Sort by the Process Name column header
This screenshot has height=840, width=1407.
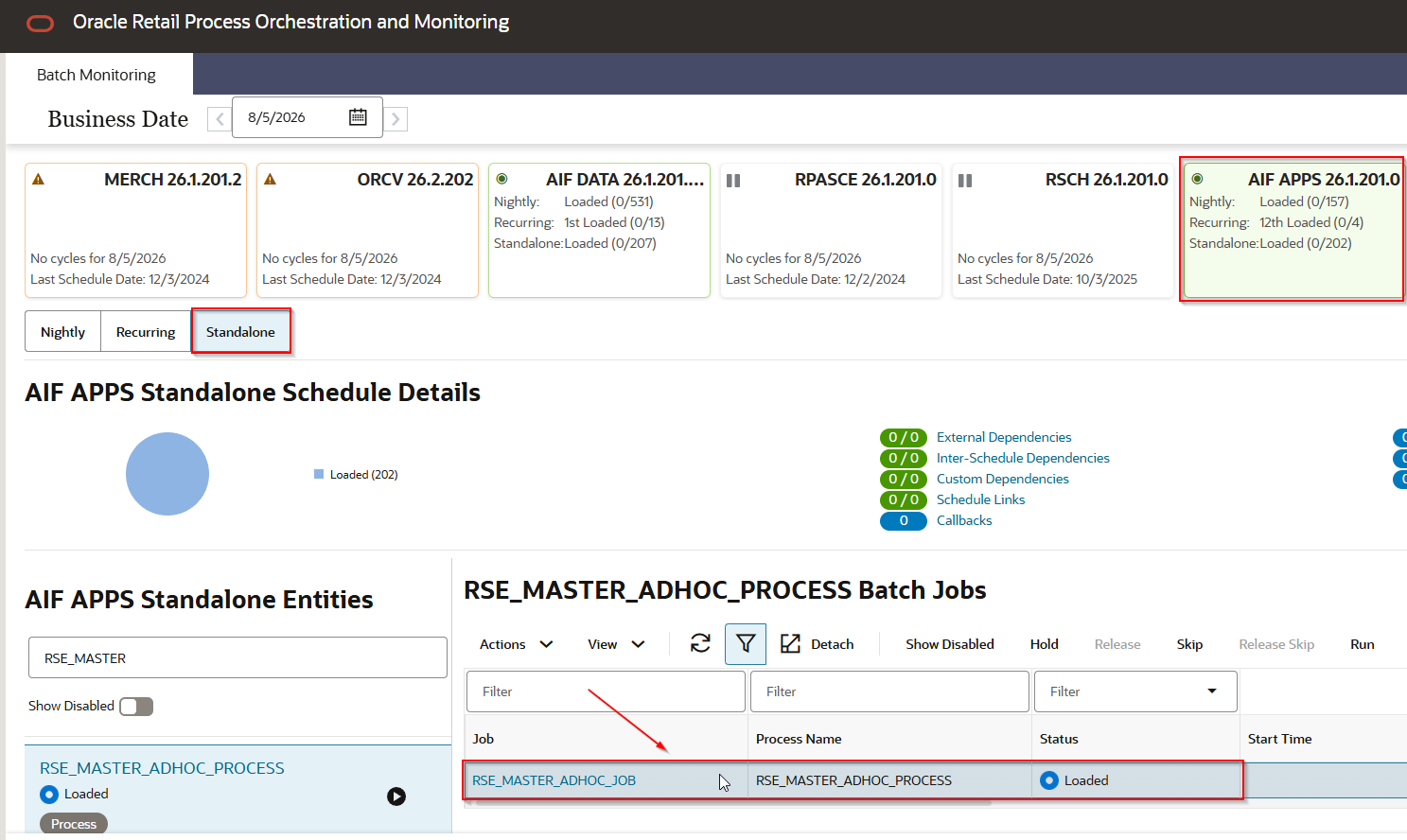(x=799, y=739)
